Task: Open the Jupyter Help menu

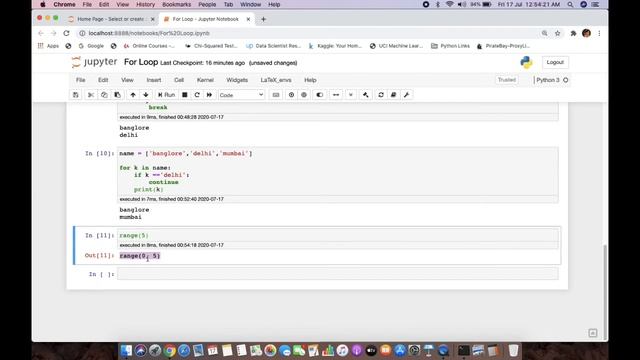Action: [x=310, y=80]
